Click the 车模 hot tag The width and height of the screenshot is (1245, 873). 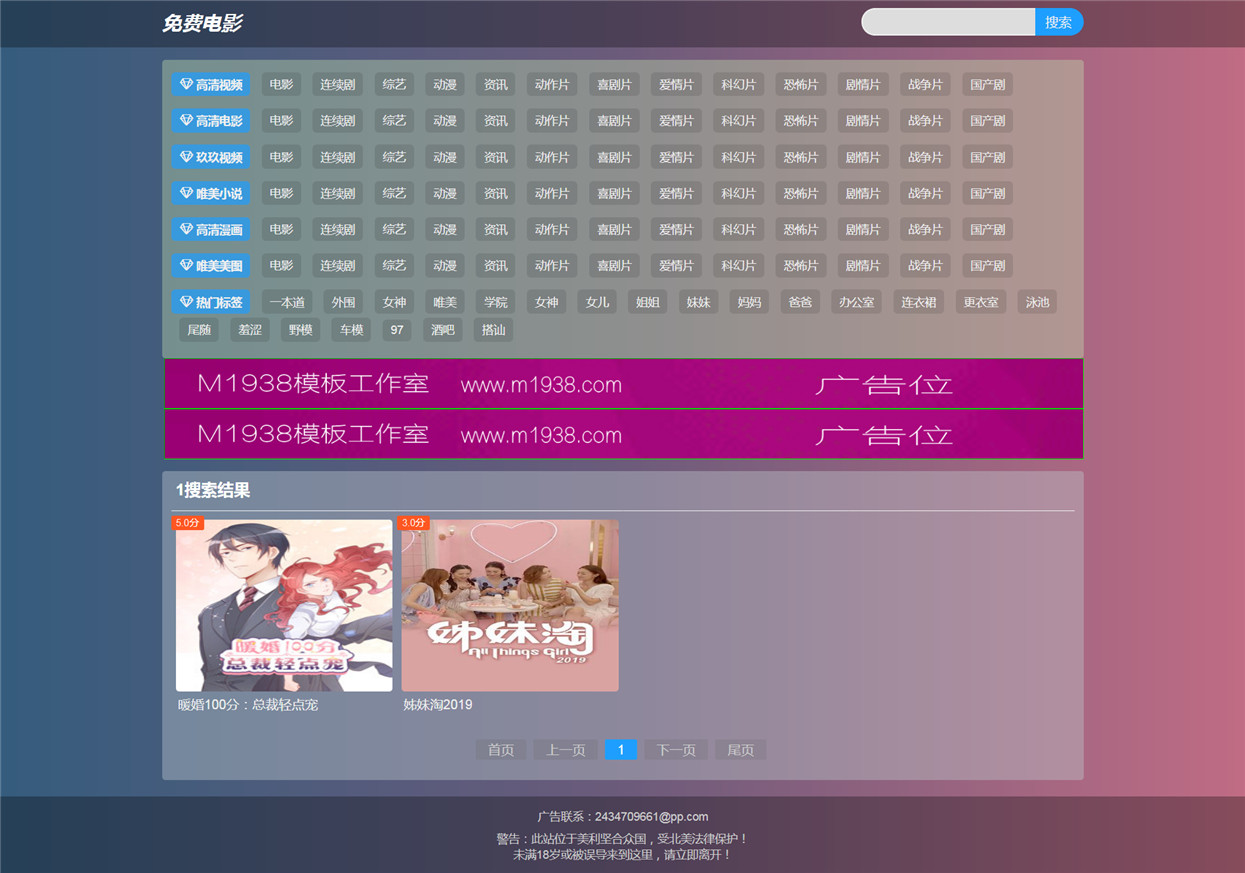click(351, 330)
